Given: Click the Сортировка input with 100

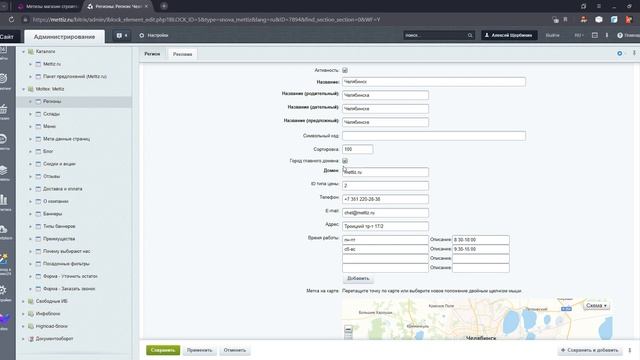Looking at the screenshot, I should [x=357, y=149].
